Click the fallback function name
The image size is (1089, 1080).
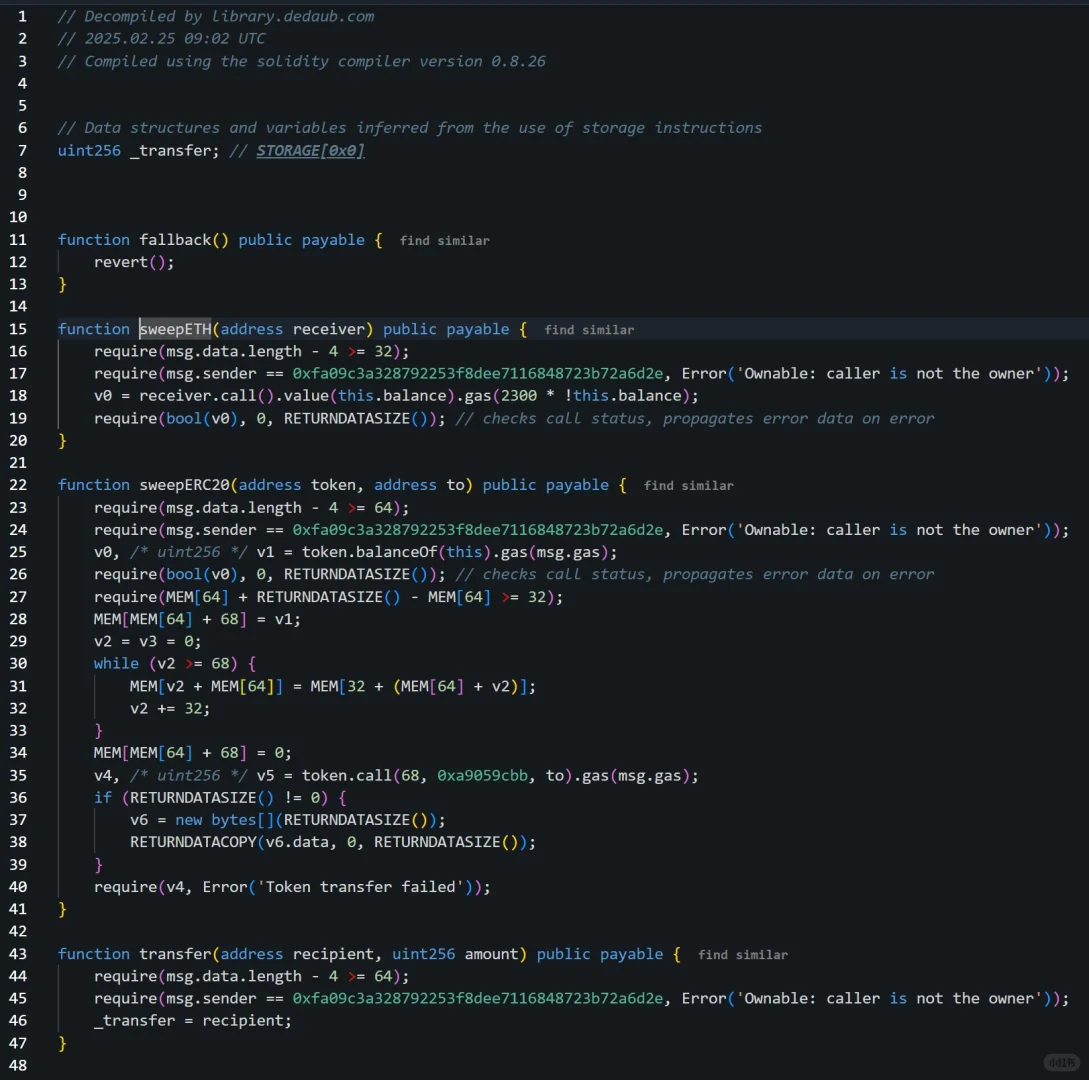[x=175, y=240]
